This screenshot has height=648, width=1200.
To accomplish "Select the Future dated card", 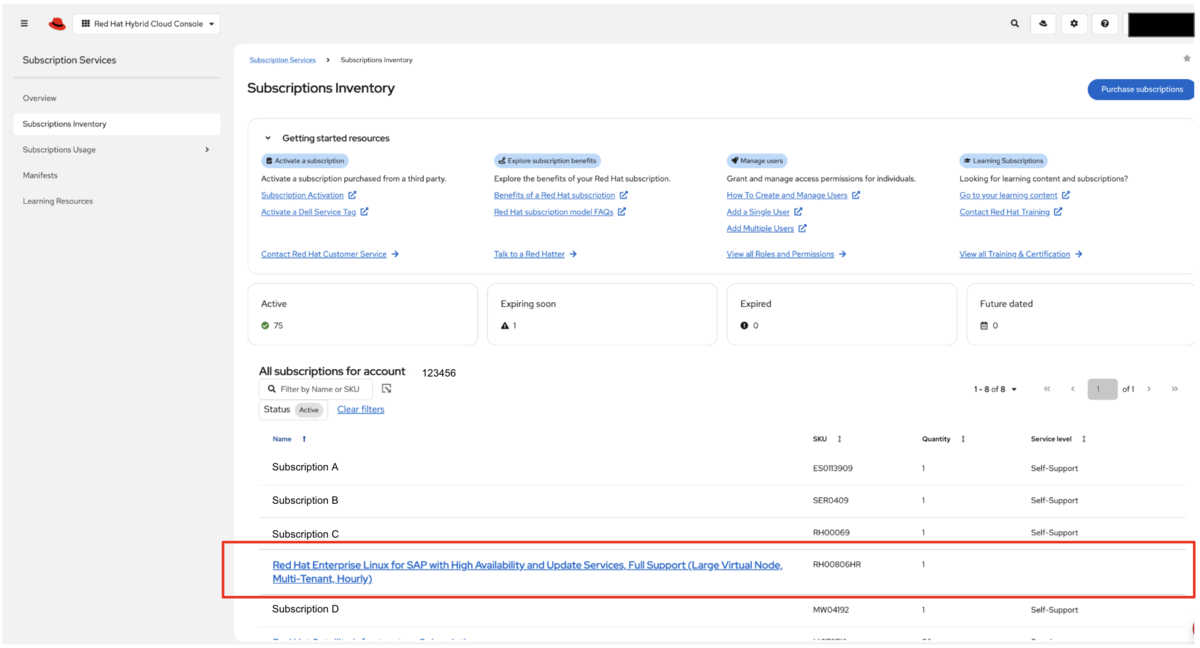I will 1080,314.
